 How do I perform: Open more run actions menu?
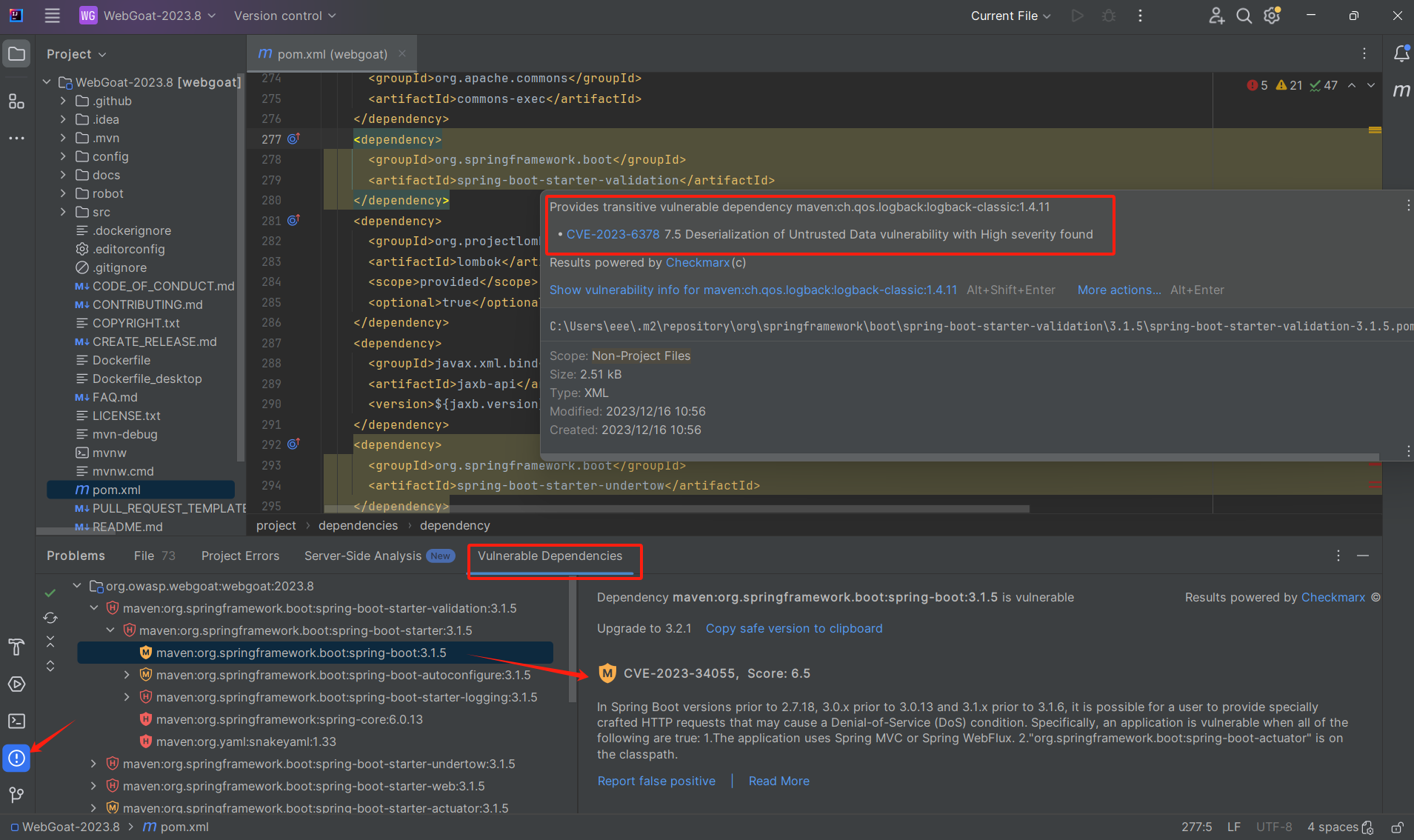(1140, 16)
